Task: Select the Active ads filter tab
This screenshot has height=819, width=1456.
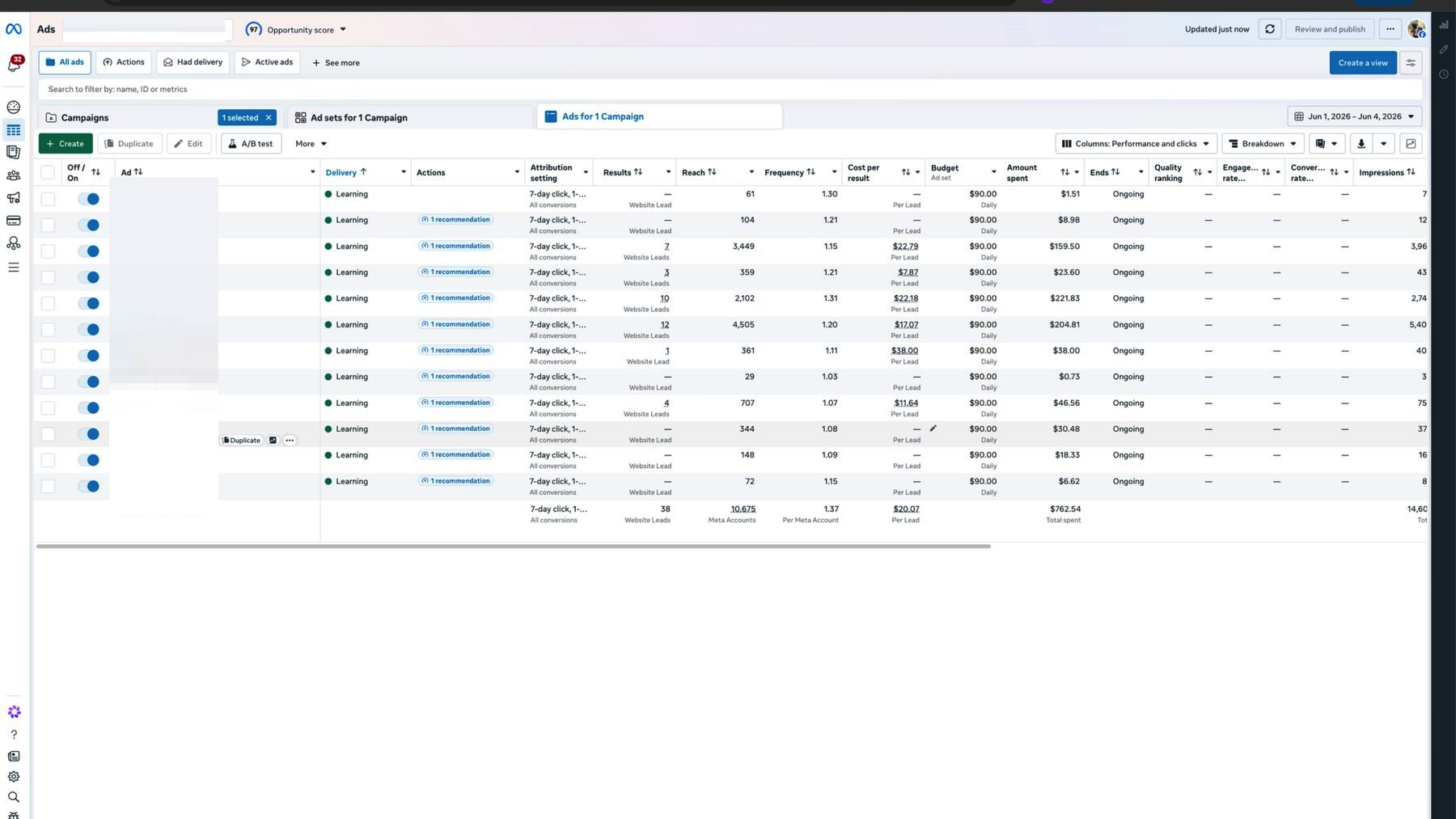Action: pyautogui.click(x=267, y=62)
